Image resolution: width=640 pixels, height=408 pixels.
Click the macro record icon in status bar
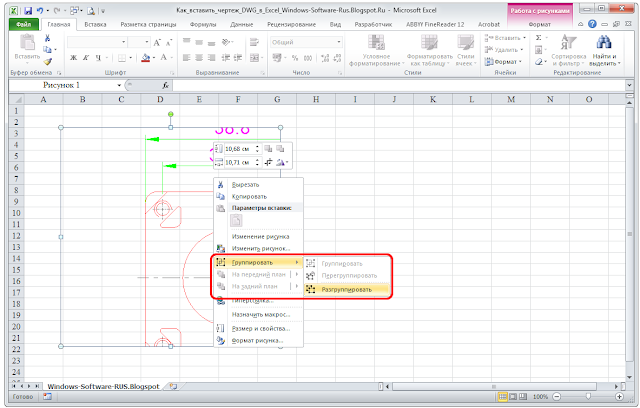click(x=47, y=397)
